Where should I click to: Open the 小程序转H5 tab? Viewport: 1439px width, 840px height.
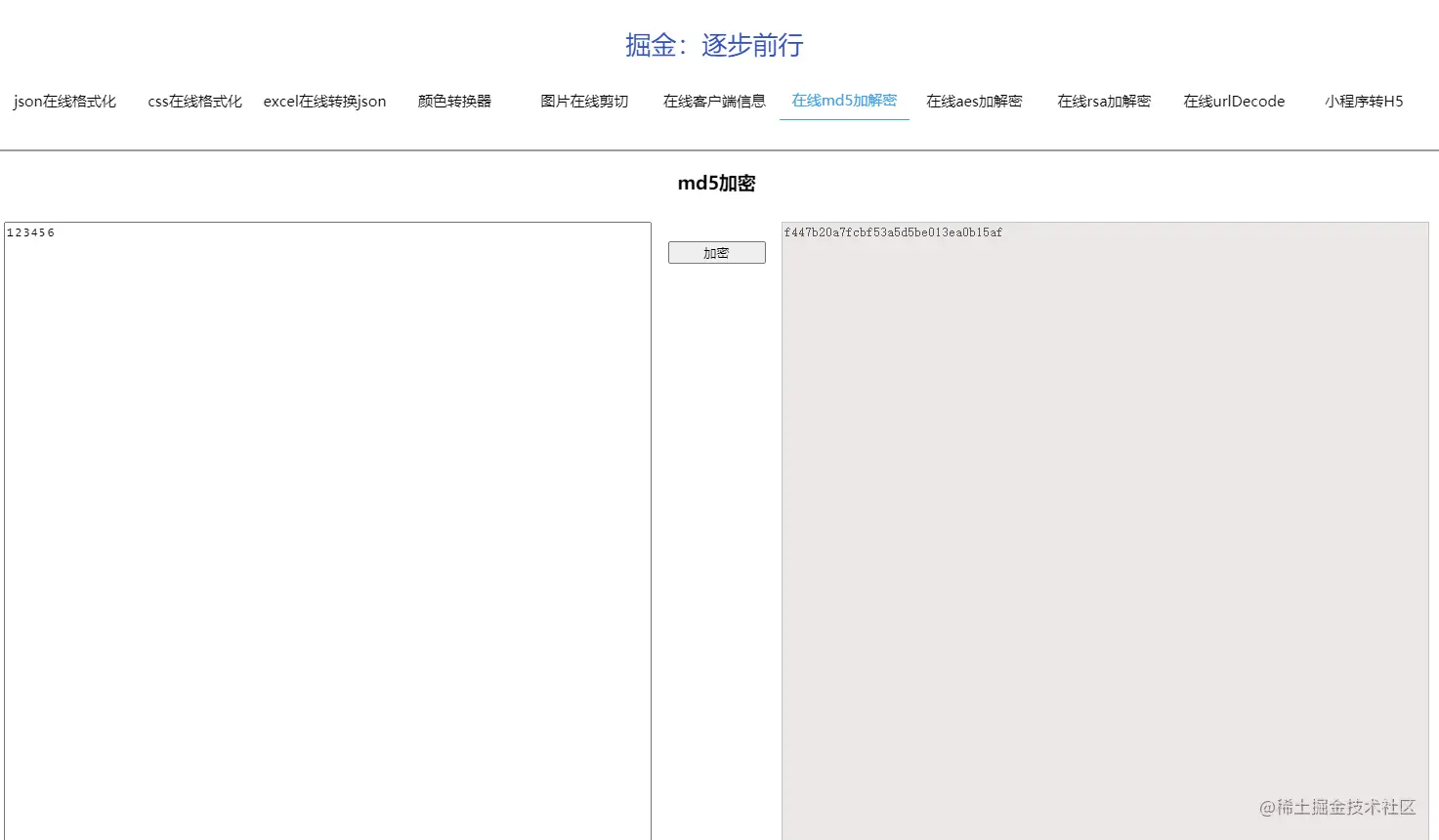click(x=1364, y=101)
